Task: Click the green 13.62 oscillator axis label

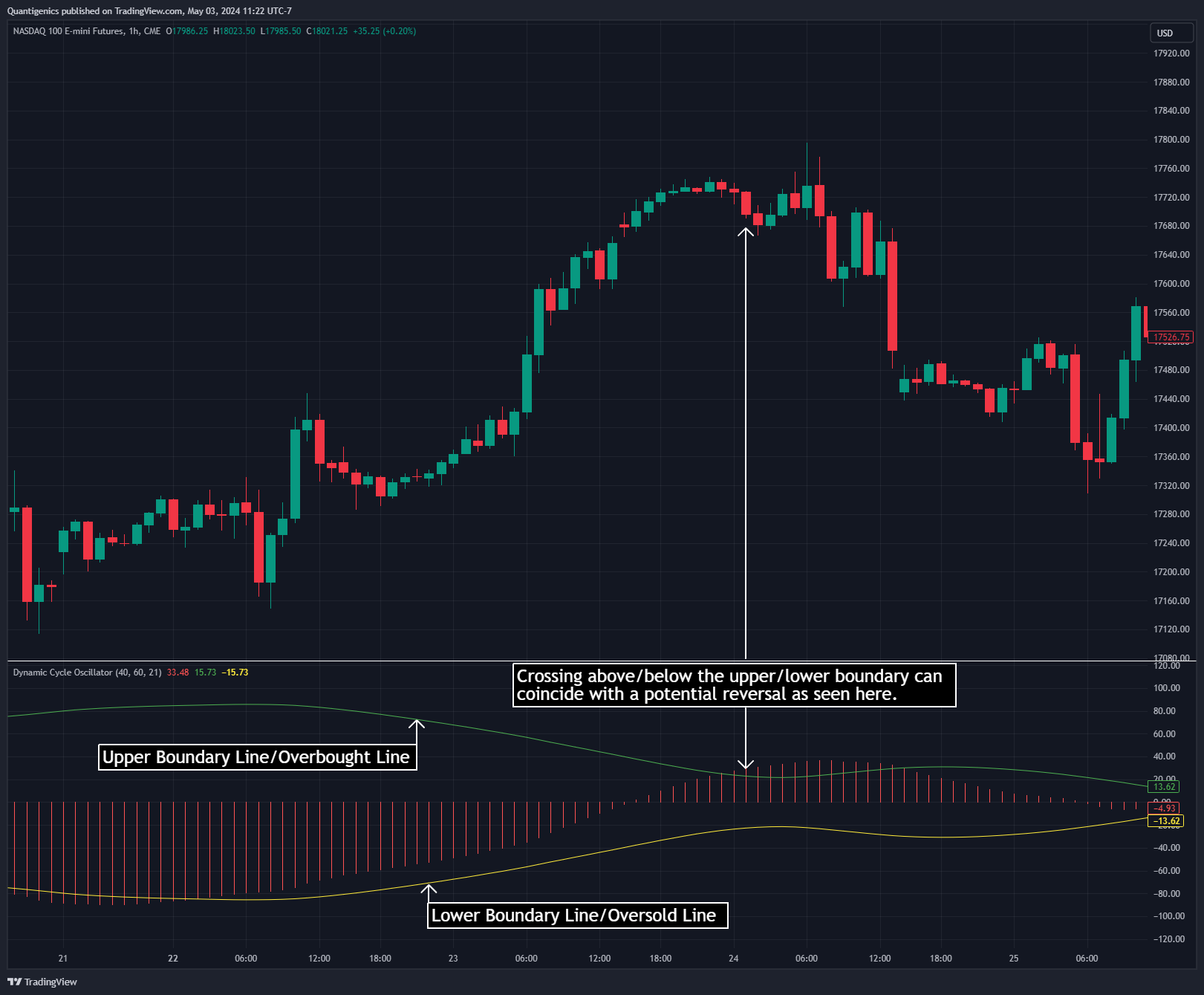Action: pyautogui.click(x=1164, y=787)
